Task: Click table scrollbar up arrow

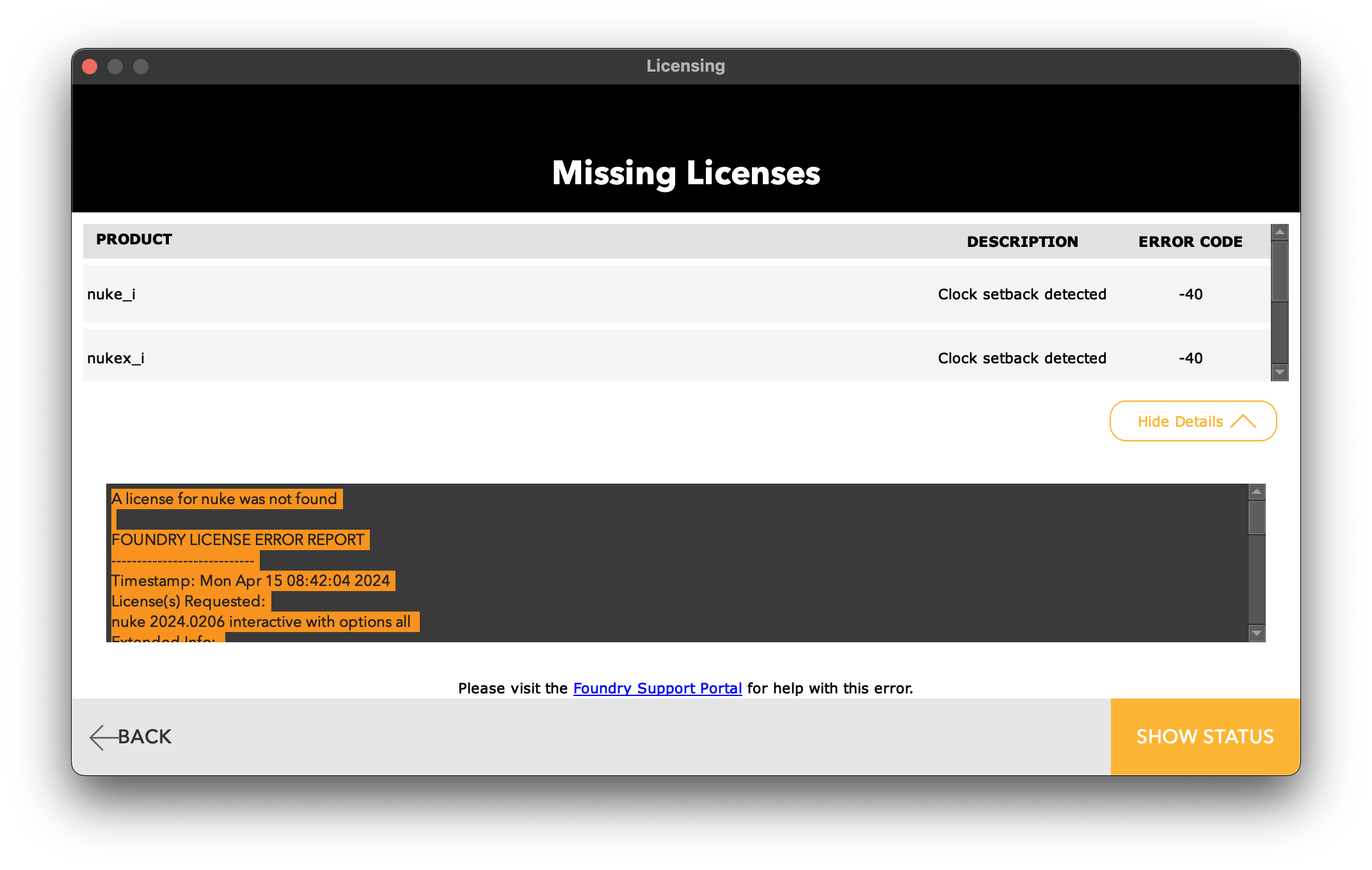Action: coord(1279,232)
